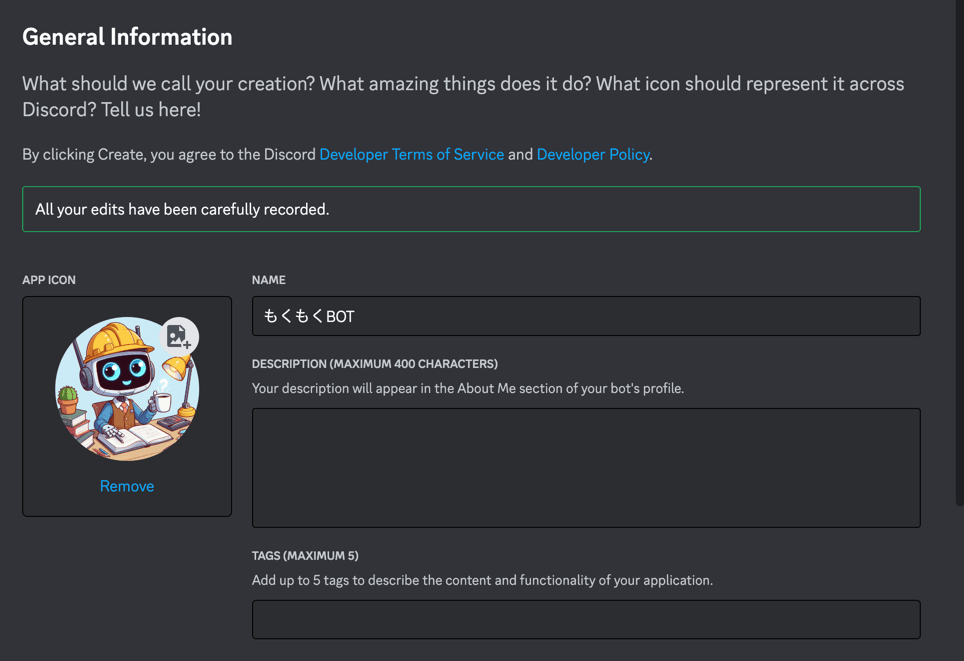This screenshot has width=964, height=661.
Task: Focus the empty Tags input field
Action: coord(586,619)
